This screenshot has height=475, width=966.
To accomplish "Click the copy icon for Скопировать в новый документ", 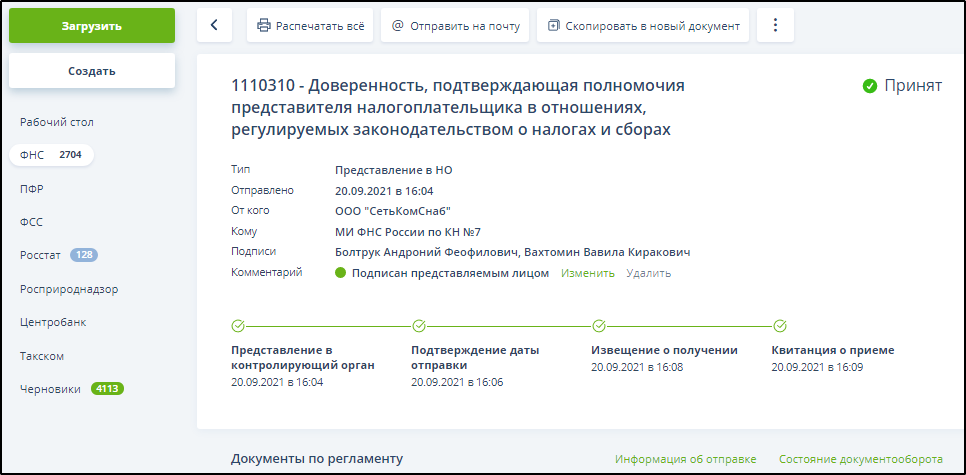I will click(x=553, y=26).
